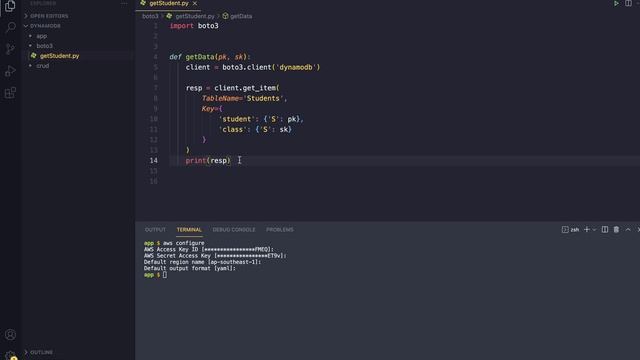Screen dimensions: 640x360
Task: Switch to the OUTPUT panel tab
Action: (155, 230)
